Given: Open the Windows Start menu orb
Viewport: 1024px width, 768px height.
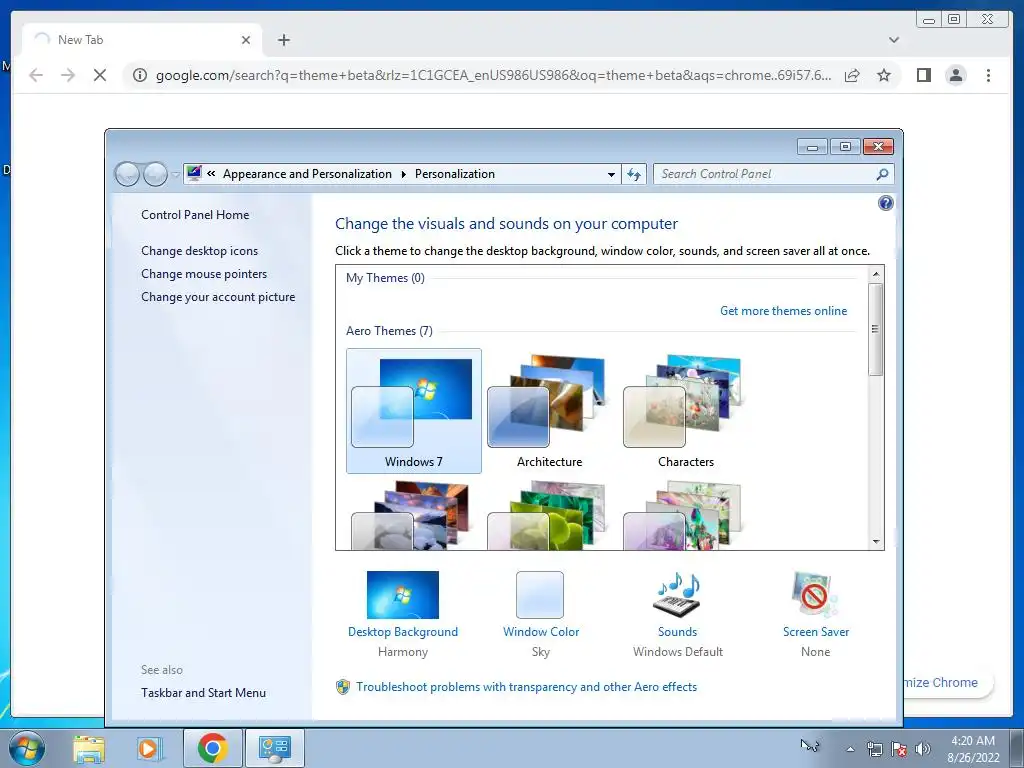Looking at the screenshot, I should [x=26, y=748].
